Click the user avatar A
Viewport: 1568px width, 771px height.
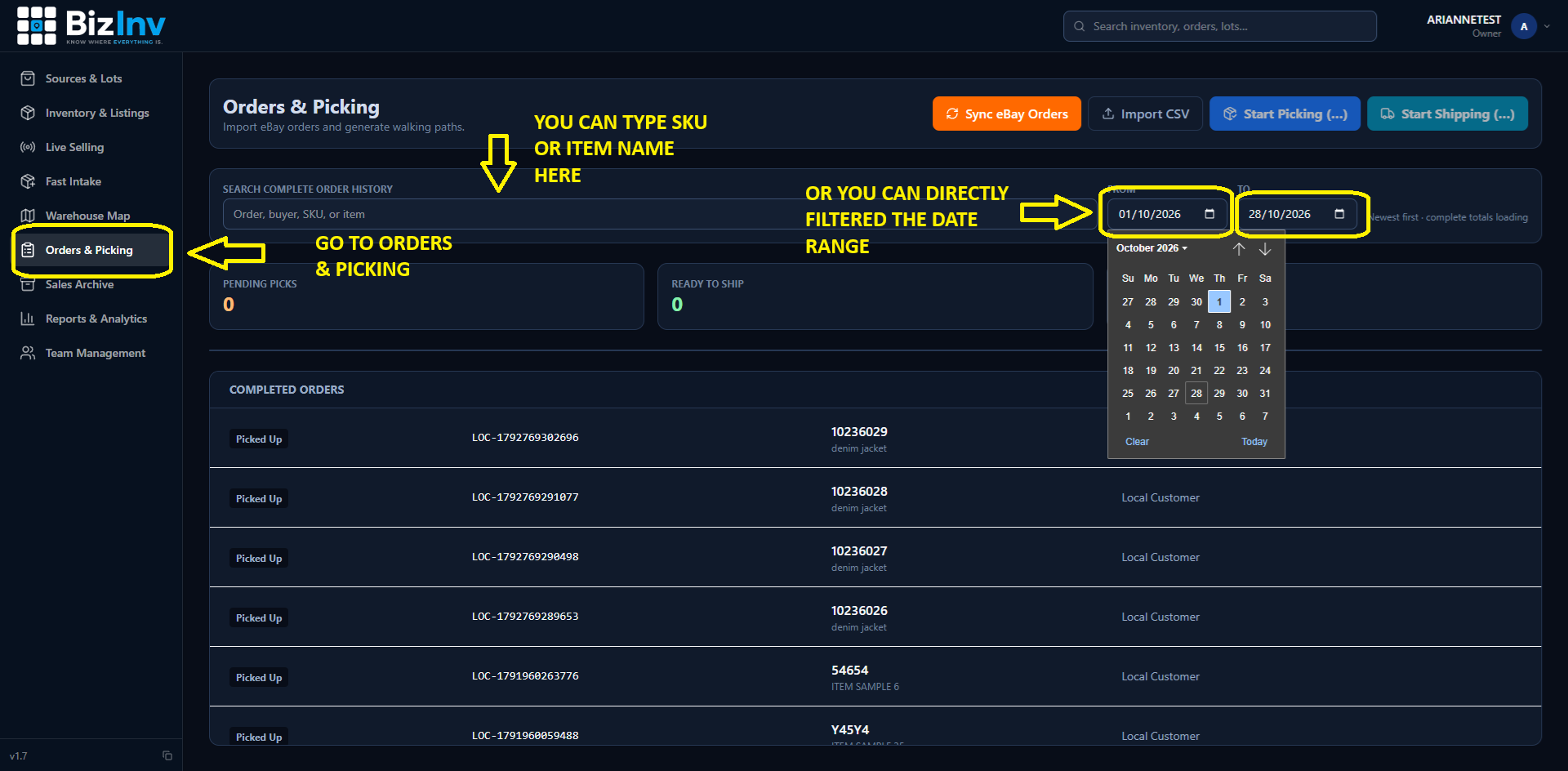point(1524,26)
